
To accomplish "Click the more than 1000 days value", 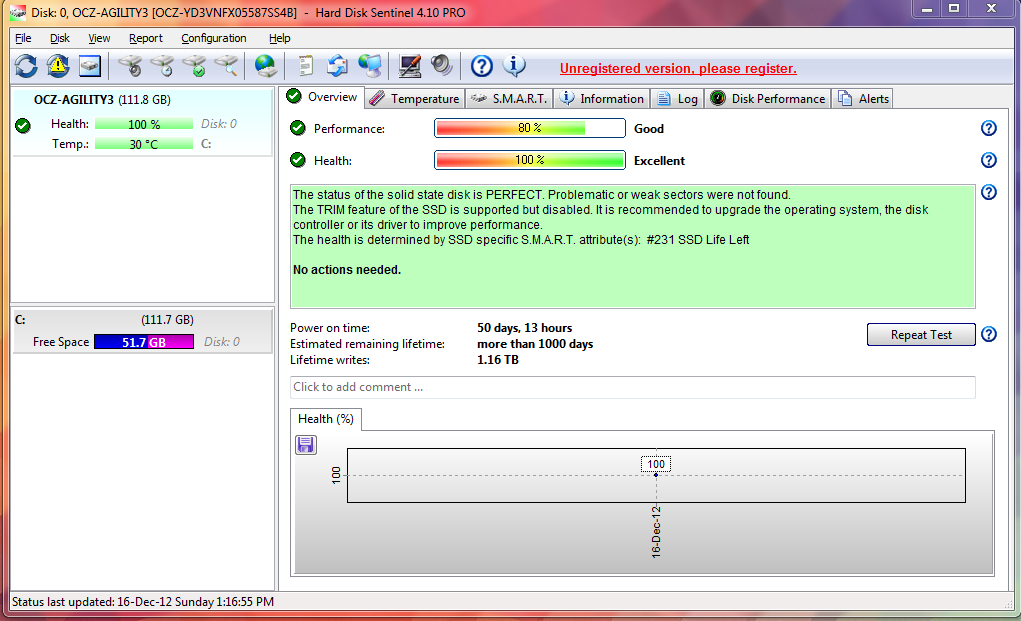I will click(x=535, y=344).
